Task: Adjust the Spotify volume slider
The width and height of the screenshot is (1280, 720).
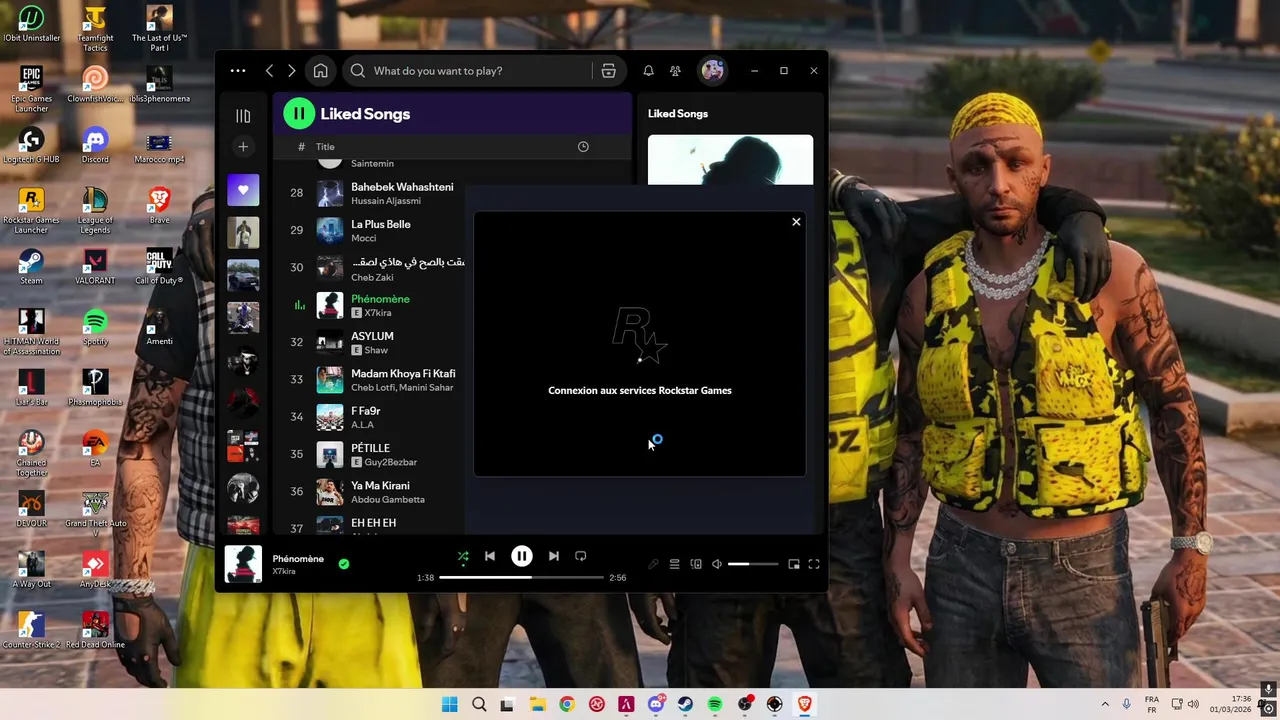Action: [753, 564]
